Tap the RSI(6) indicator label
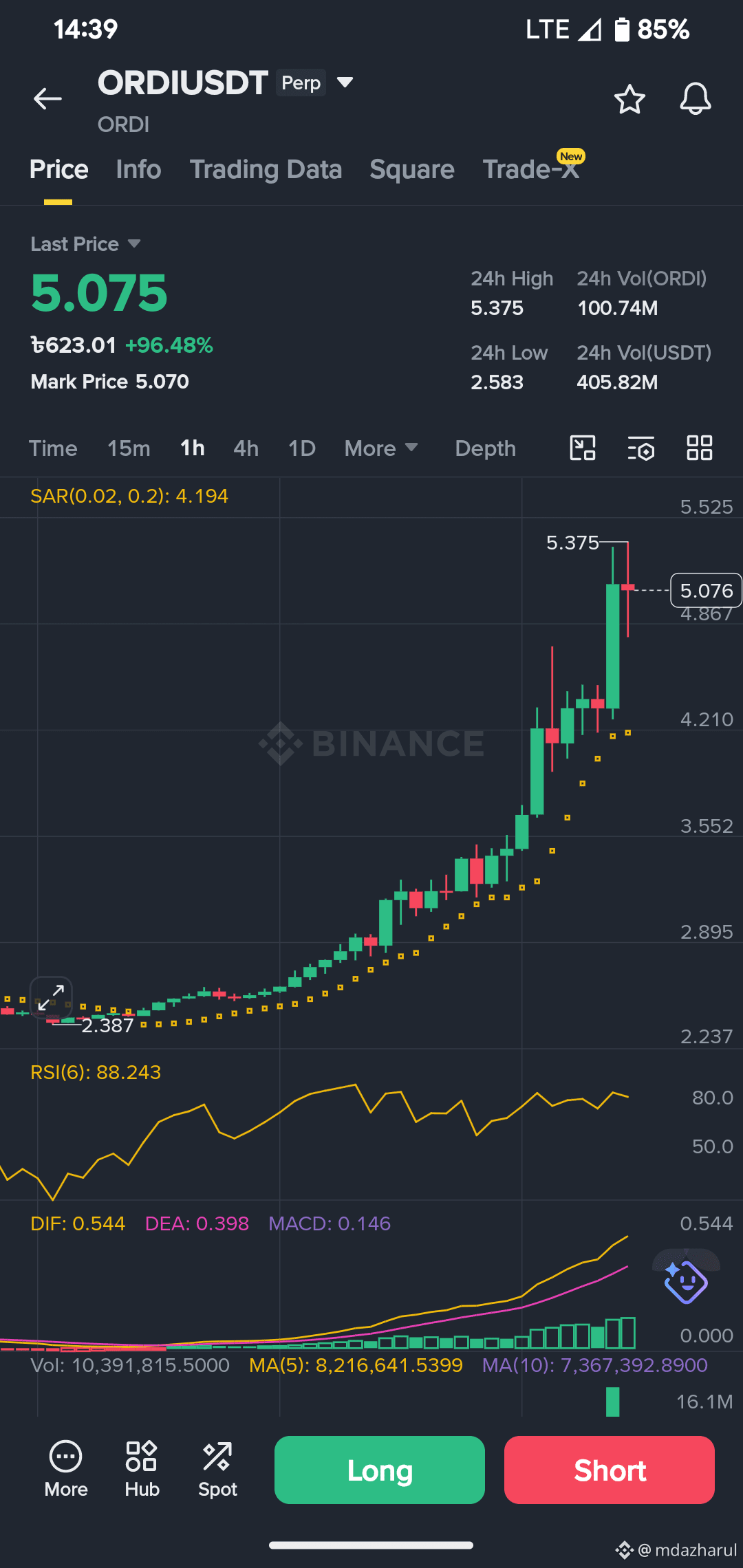 (x=96, y=1072)
